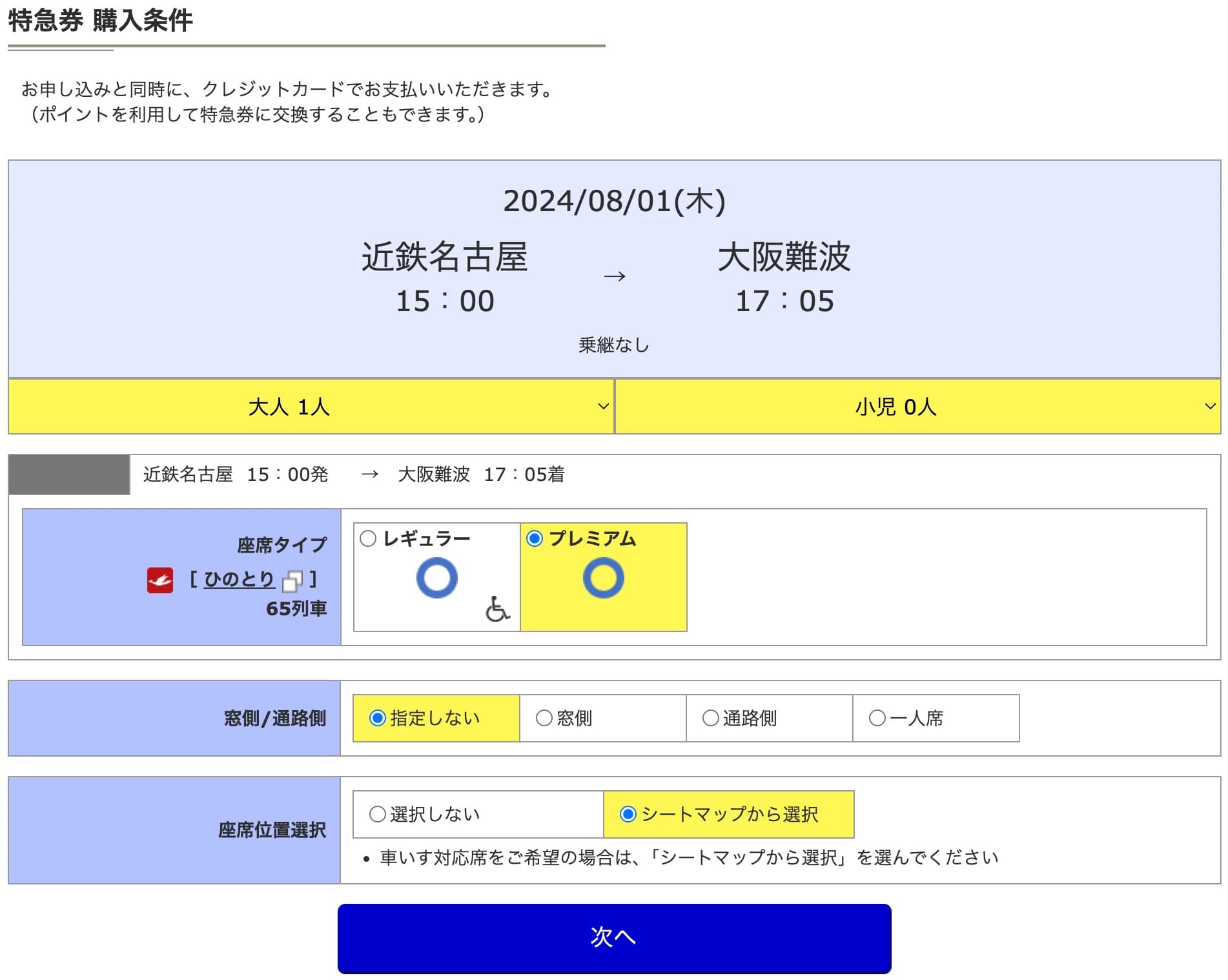Click the availability circle under レギュラー

click(x=437, y=578)
